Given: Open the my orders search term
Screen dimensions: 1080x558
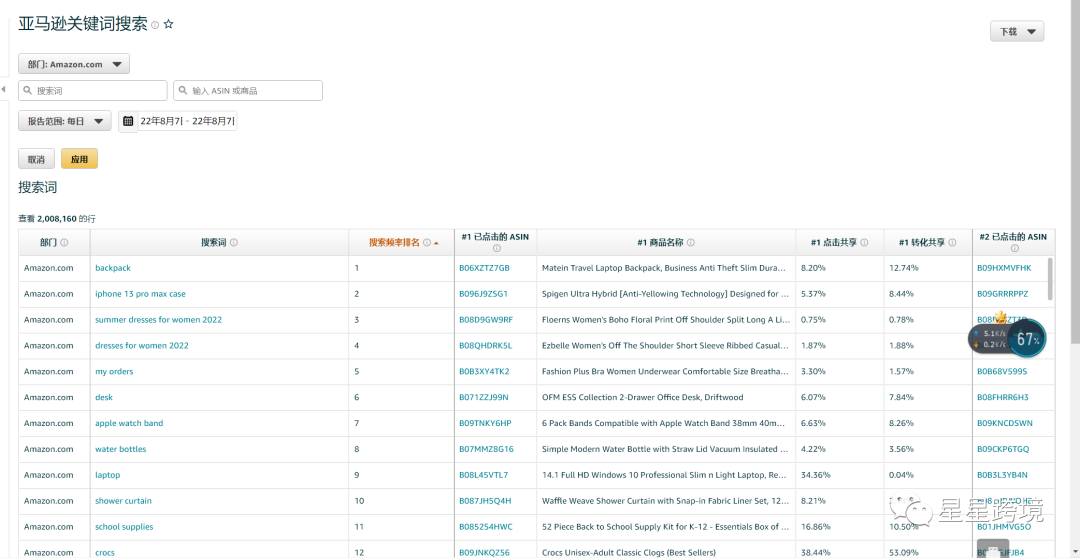Looking at the screenshot, I should pyautogui.click(x=114, y=371).
